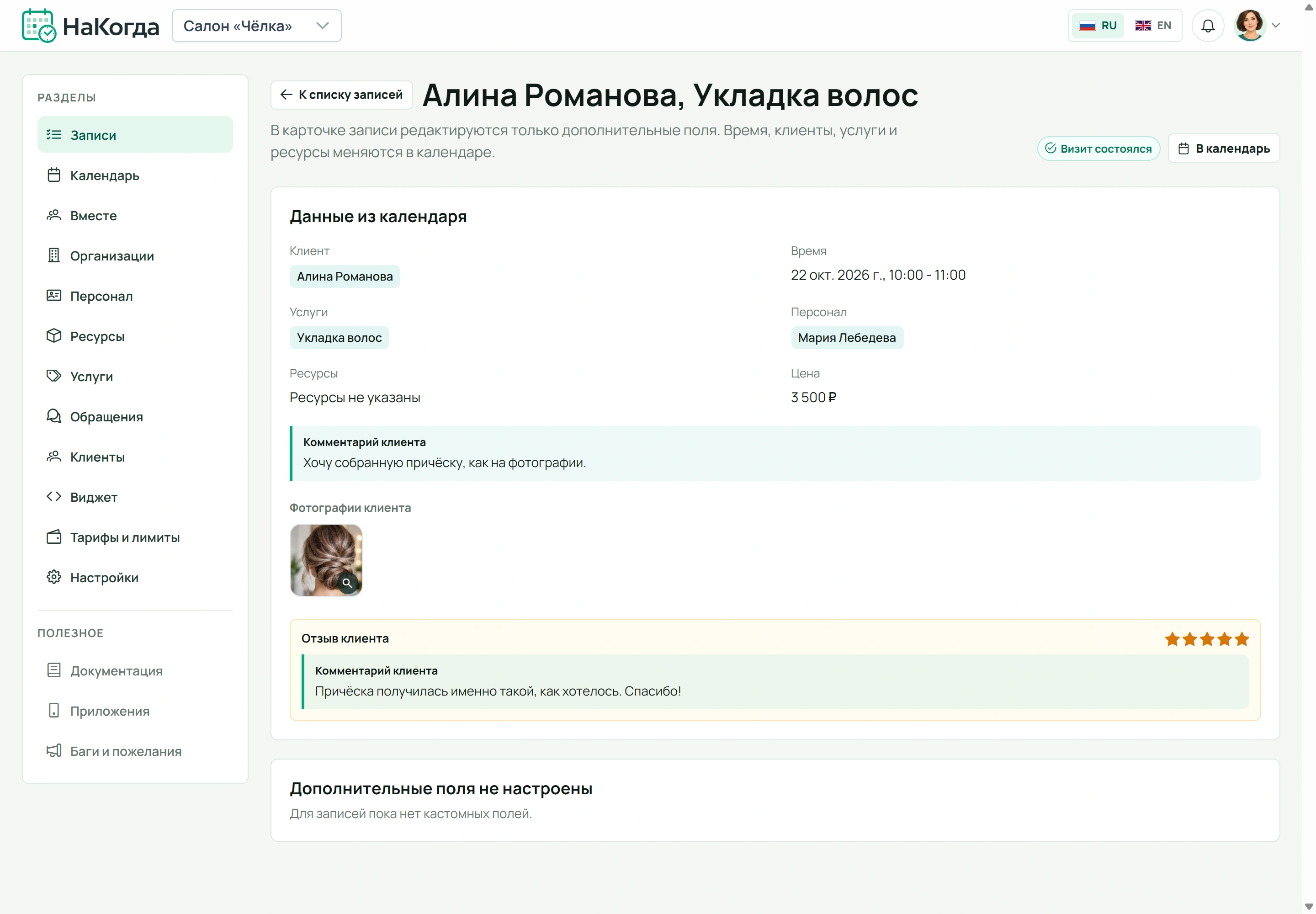
Task: Click the Календарь sidebar icon
Action: 54,175
